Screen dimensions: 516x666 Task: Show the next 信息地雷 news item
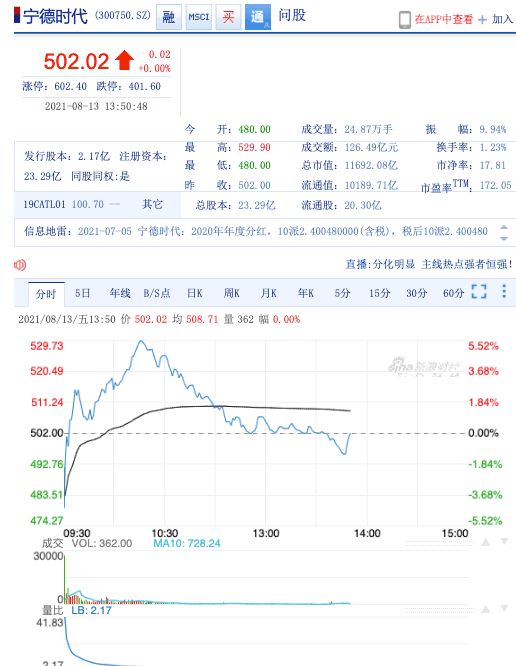pyautogui.click(x=504, y=239)
